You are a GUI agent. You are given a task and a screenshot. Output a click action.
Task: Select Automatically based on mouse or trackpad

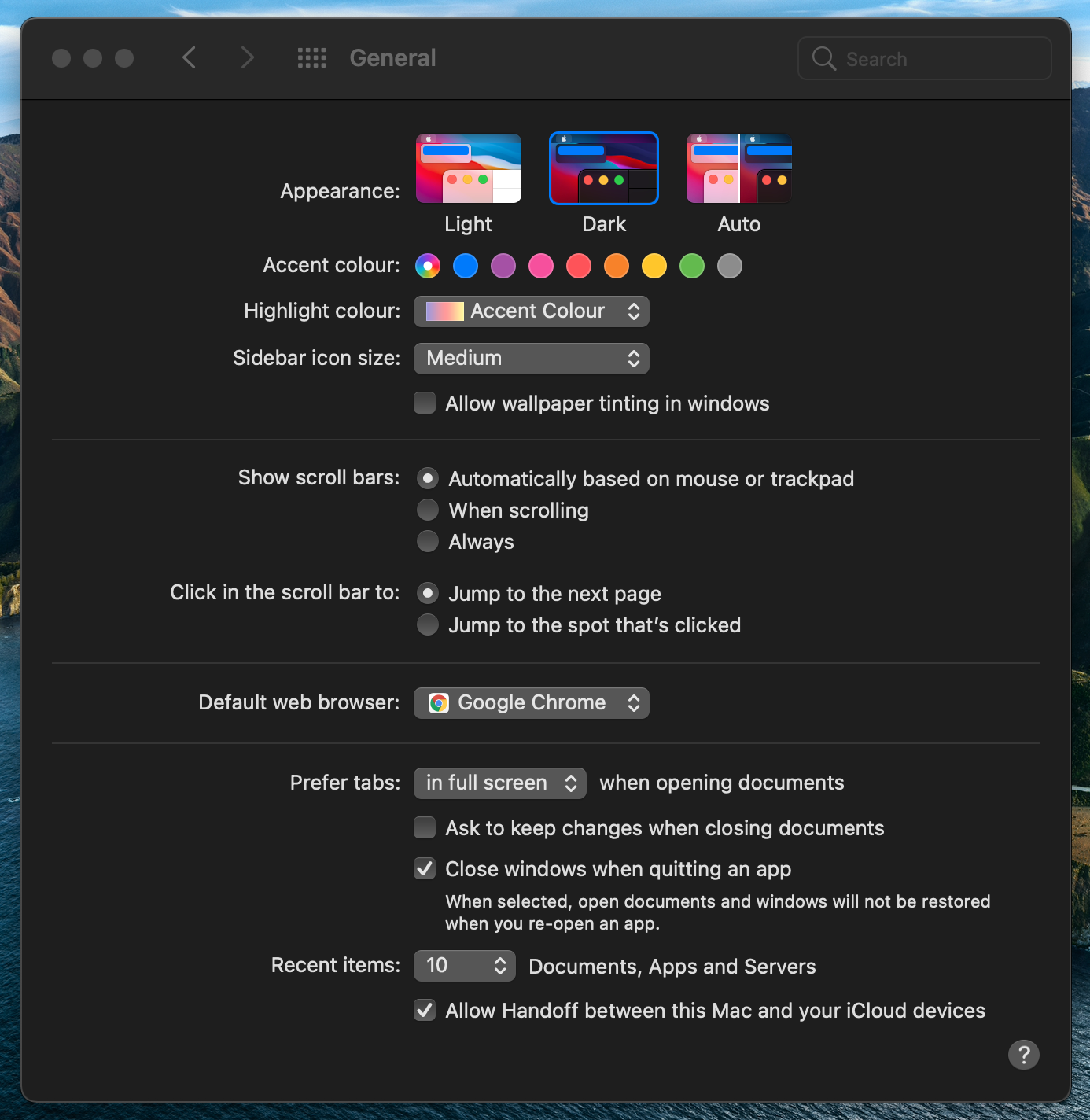coord(428,478)
